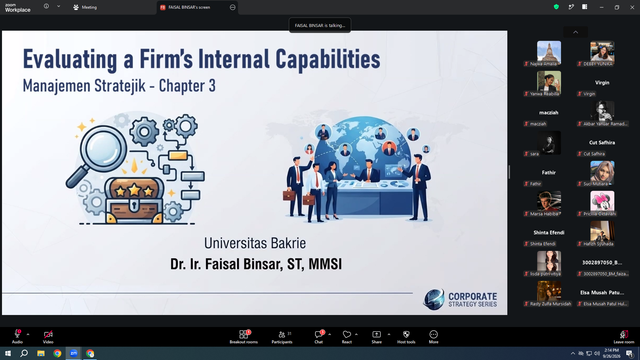Screen dimensions: 640x360
Task: Select Hafizh Syuhada's video thumbnail
Action: (602, 233)
